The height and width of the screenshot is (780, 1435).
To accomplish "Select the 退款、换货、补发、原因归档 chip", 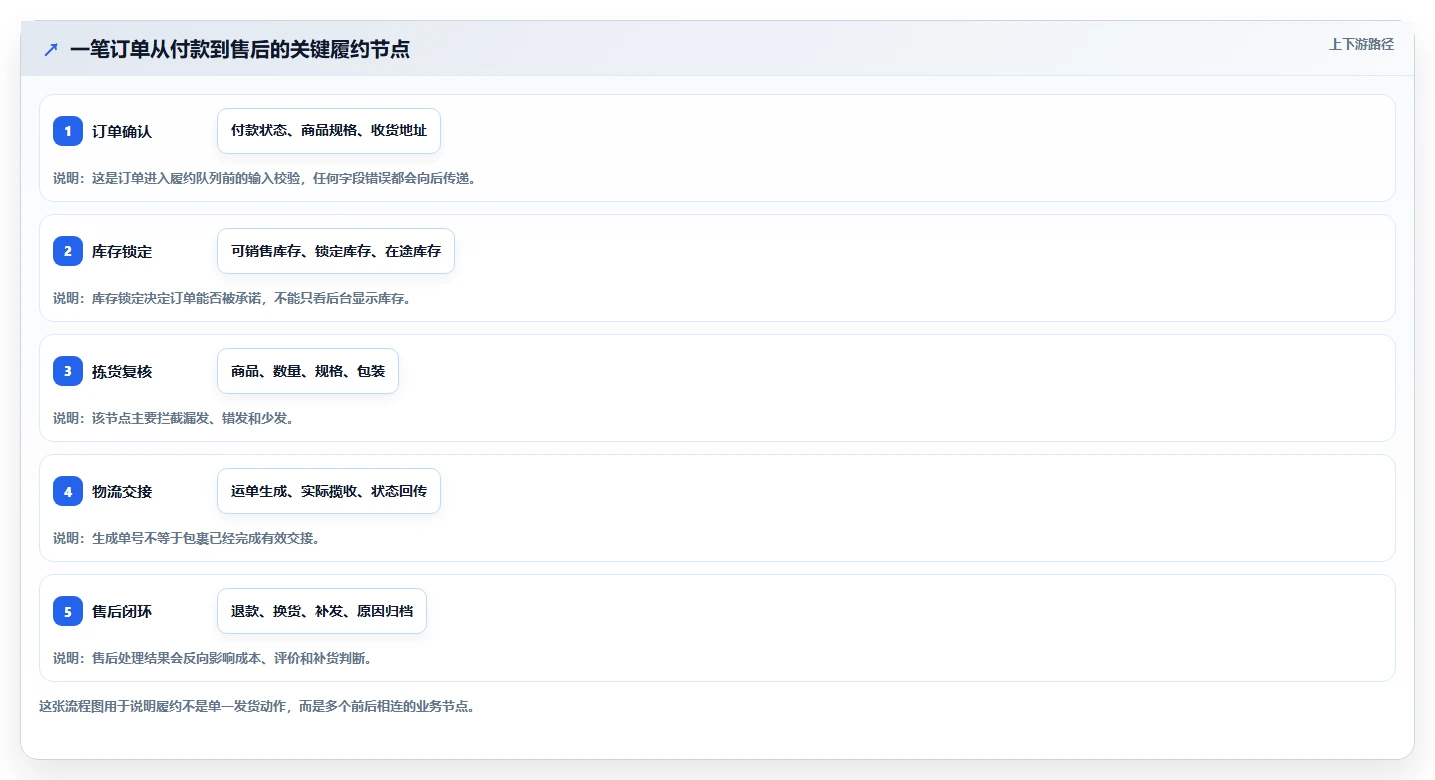I will click(x=322, y=611).
